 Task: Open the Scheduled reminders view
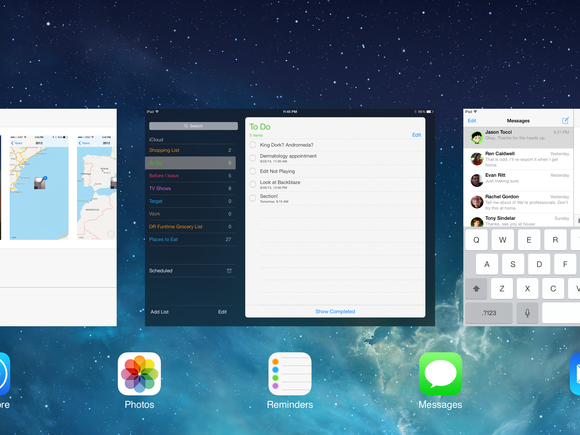point(190,271)
